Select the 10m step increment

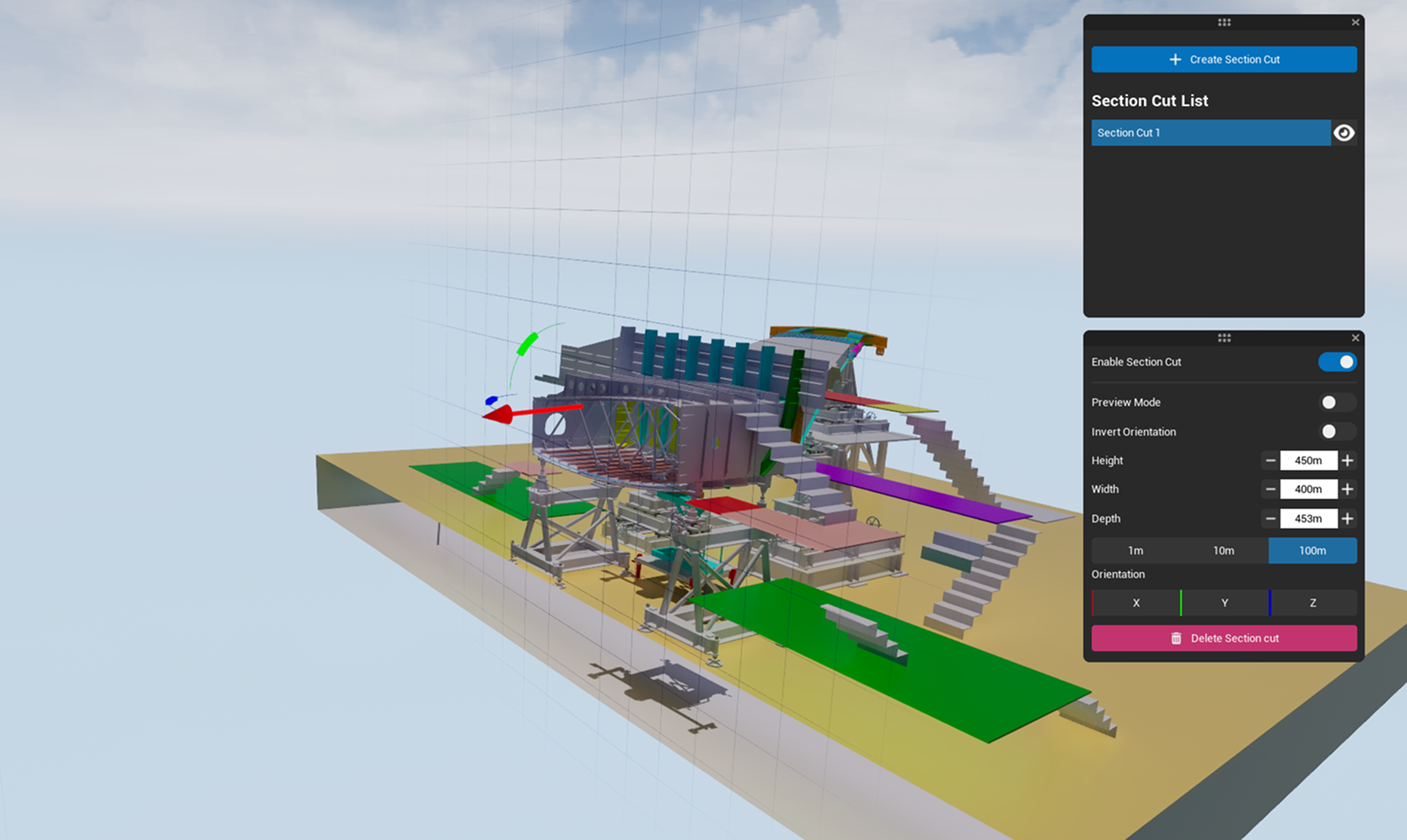[x=1223, y=551]
